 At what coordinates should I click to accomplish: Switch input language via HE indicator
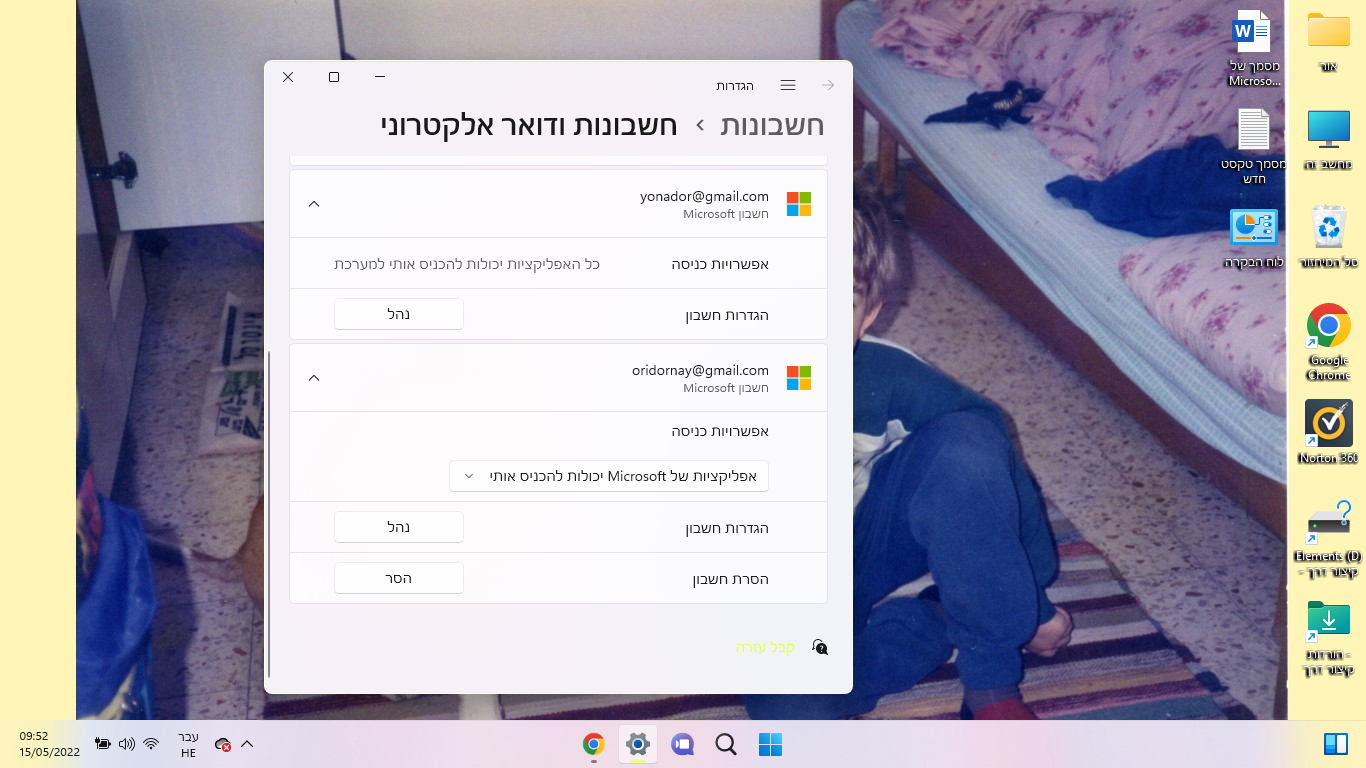pyautogui.click(x=188, y=744)
